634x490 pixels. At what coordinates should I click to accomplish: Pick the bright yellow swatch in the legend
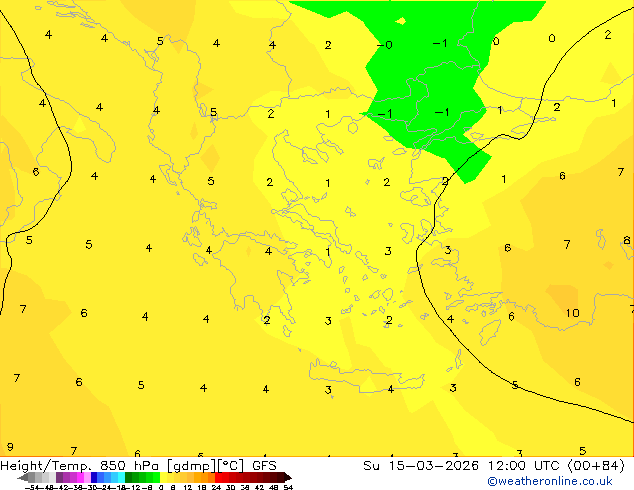pos(164,477)
